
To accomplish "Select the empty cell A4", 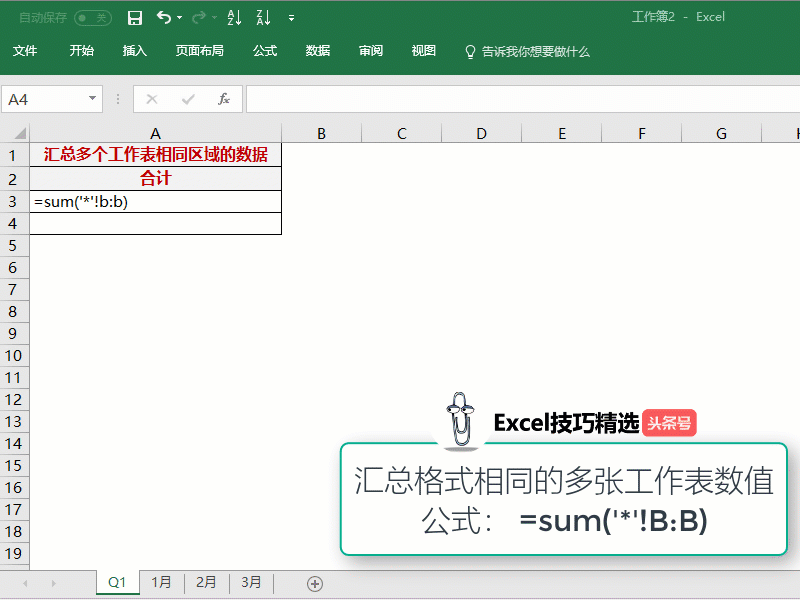I will pos(156,223).
